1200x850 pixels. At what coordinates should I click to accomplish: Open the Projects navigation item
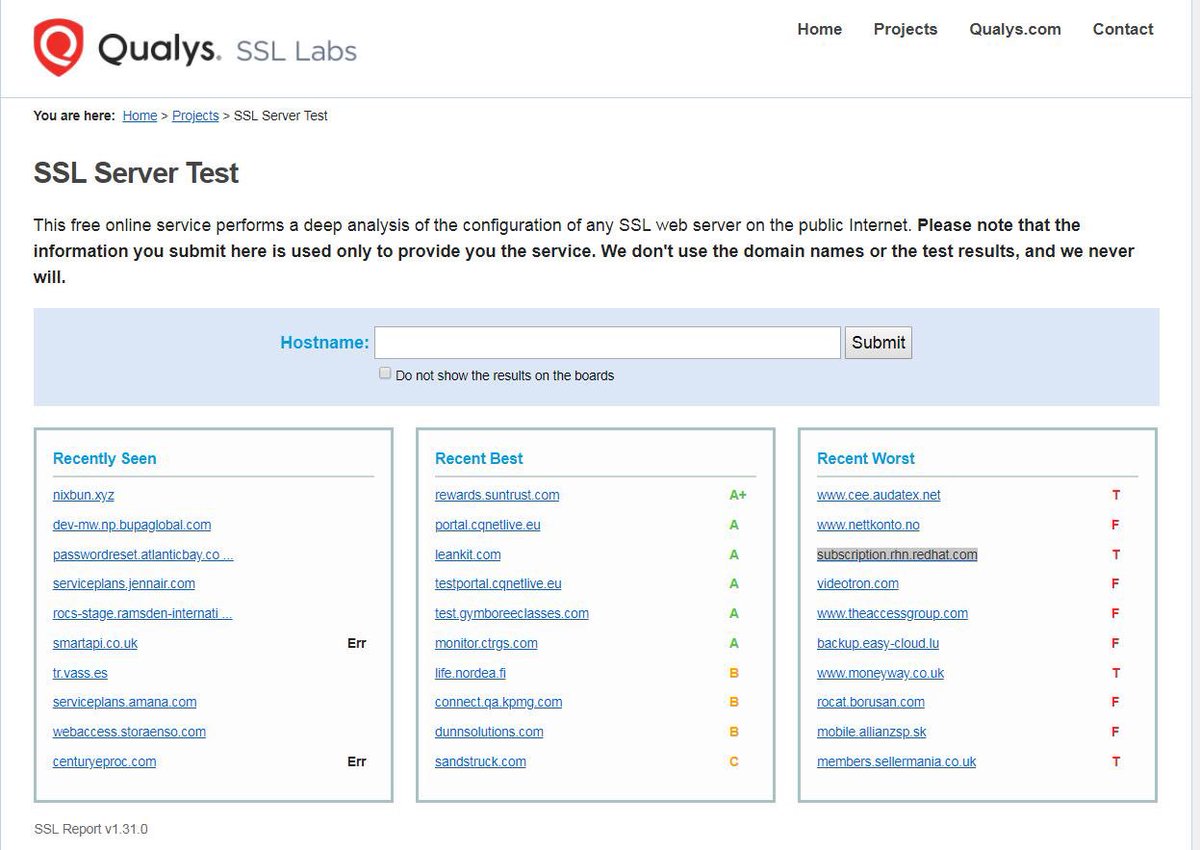(905, 29)
